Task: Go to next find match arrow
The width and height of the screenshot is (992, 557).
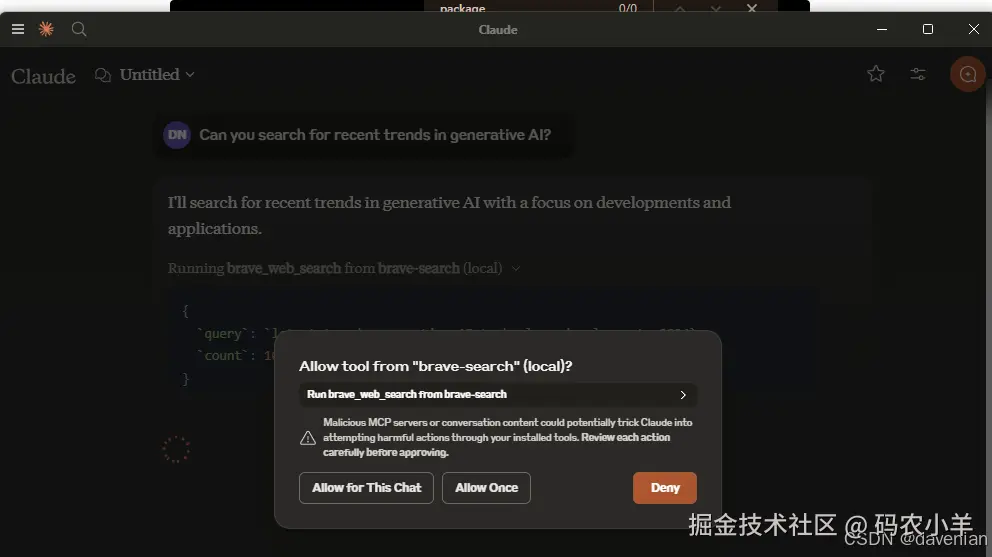Action: 716,8
